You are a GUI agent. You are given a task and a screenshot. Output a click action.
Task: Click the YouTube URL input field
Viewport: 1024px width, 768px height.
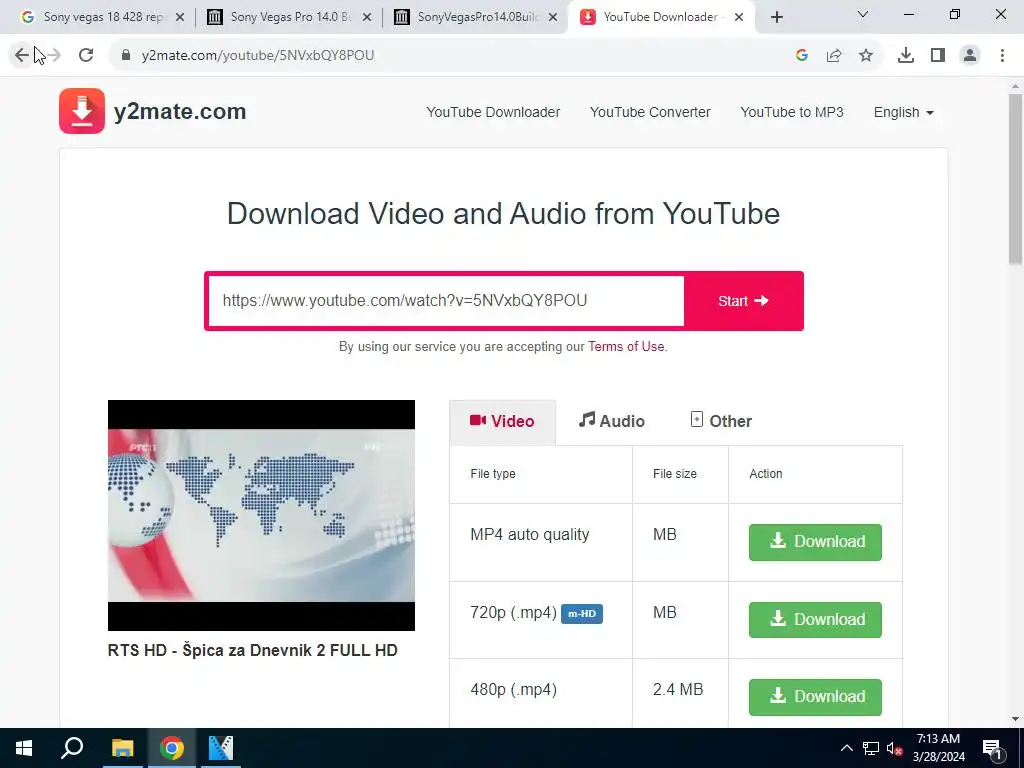(x=445, y=301)
